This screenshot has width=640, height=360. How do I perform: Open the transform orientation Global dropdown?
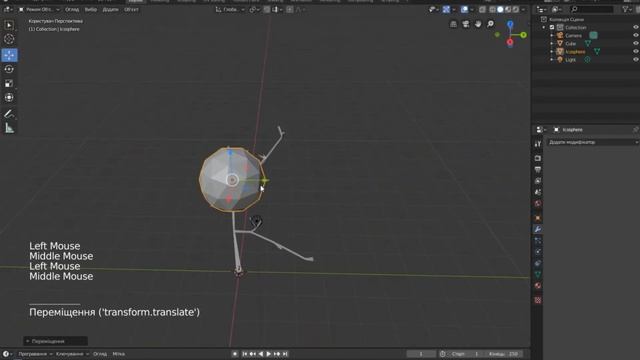tap(230, 9)
